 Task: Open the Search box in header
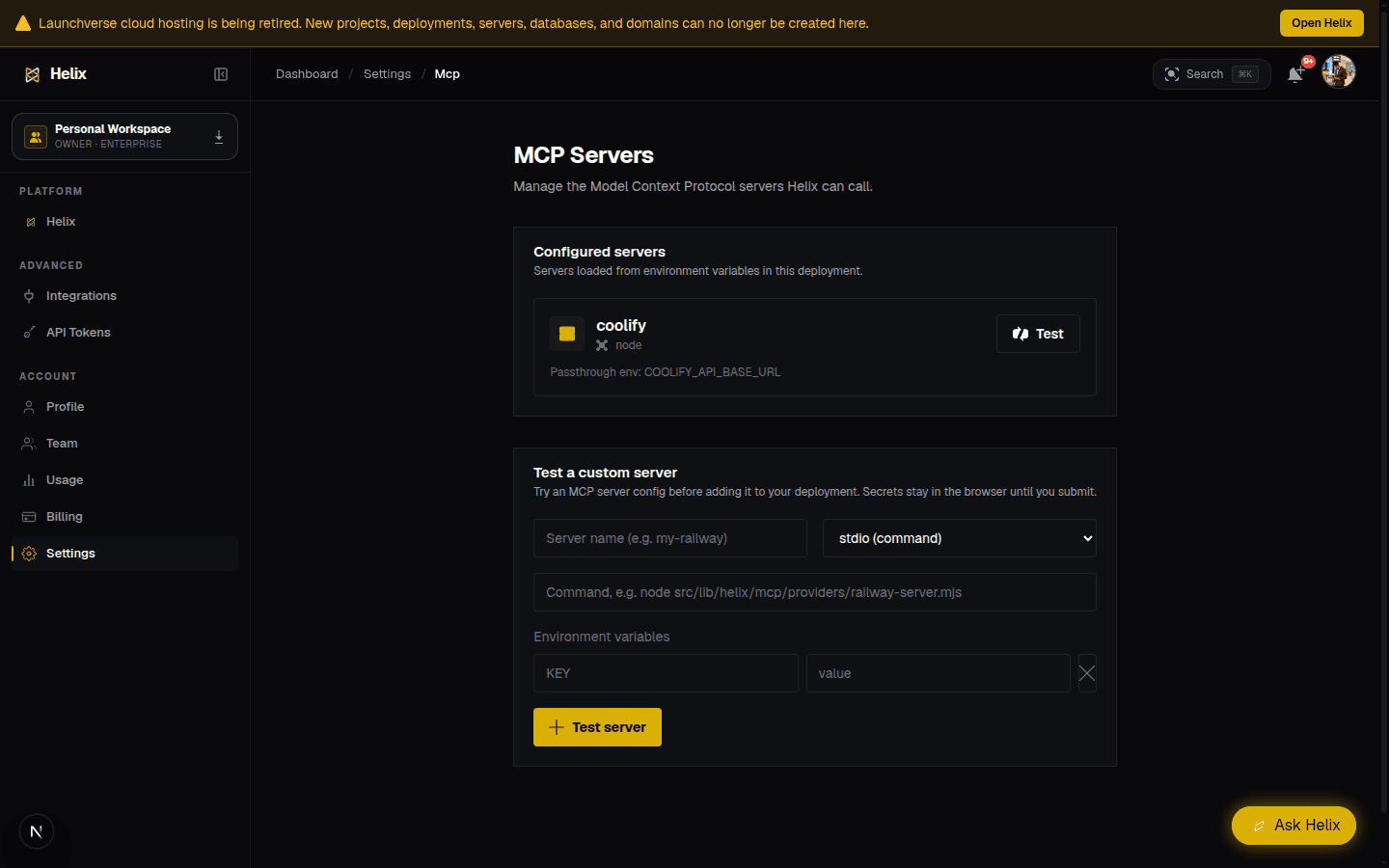(1212, 74)
